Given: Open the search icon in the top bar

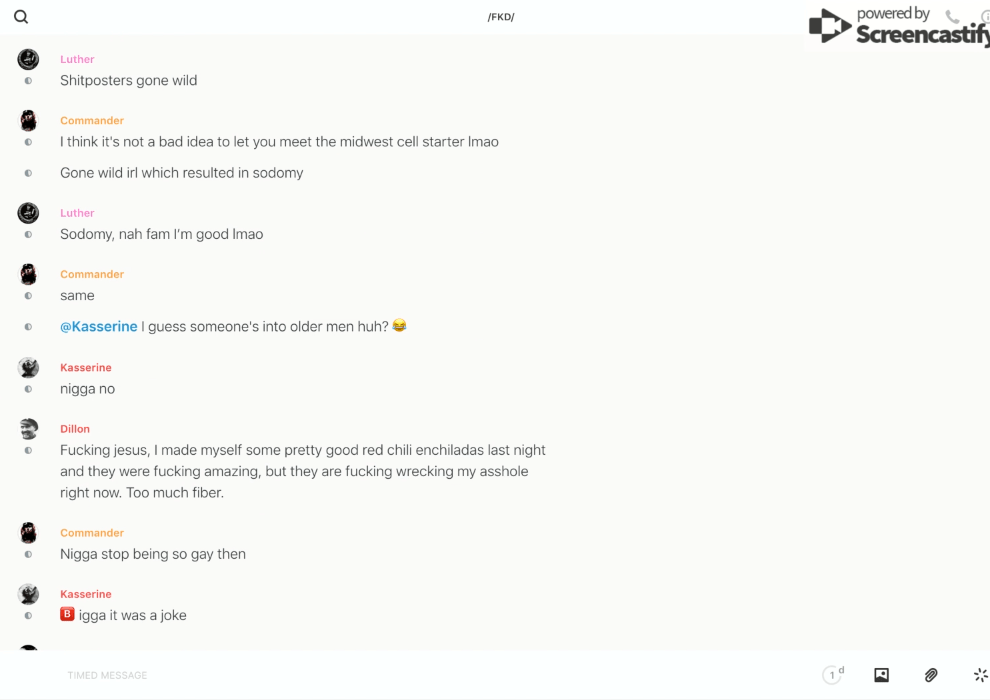Looking at the screenshot, I should (x=21, y=17).
